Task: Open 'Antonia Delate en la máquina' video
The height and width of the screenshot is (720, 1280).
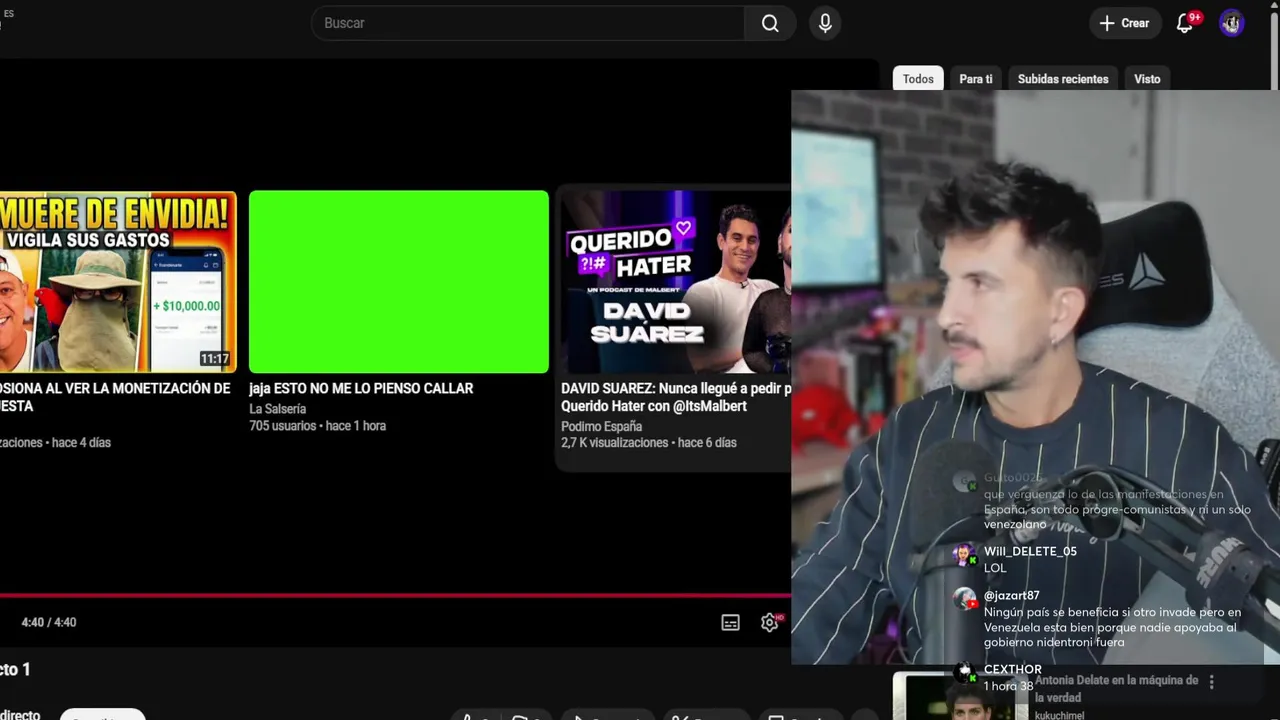Action: click(x=1116, y=689)
